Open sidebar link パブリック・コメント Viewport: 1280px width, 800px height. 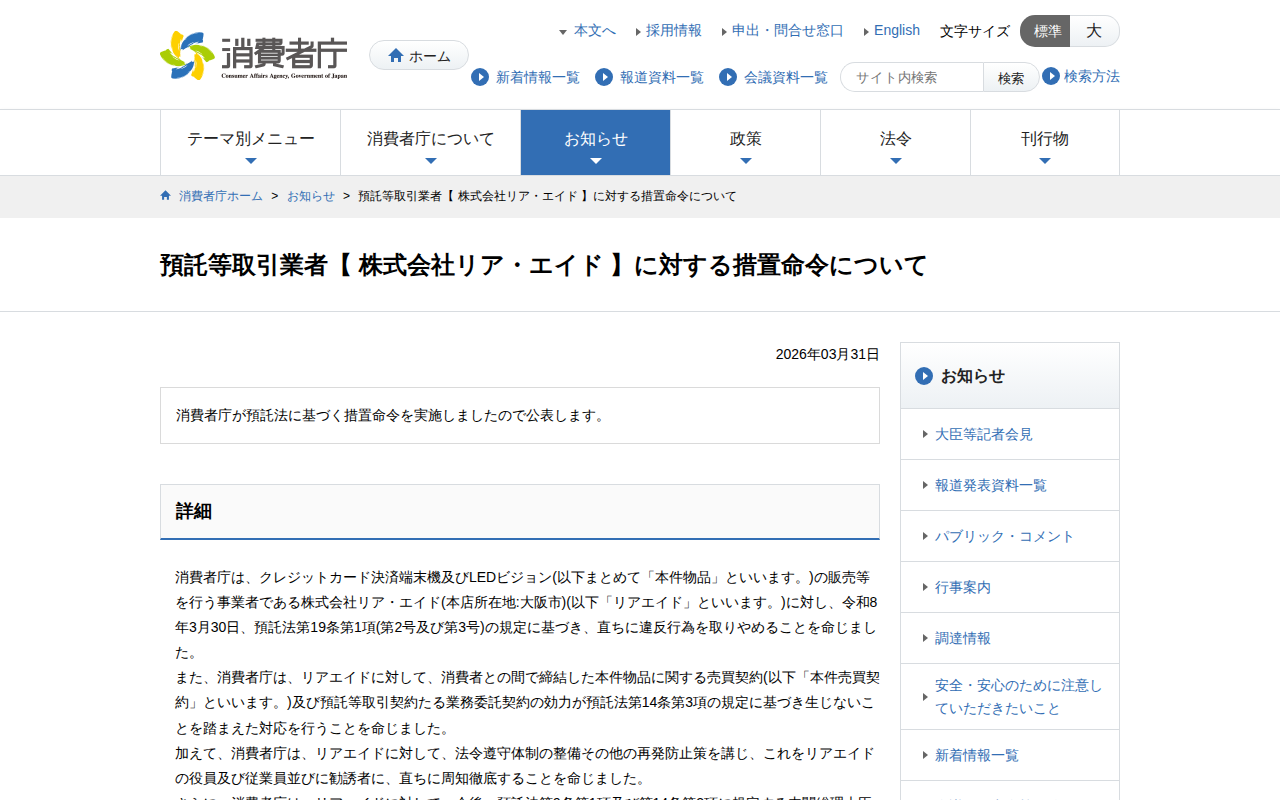[x=1005, y=536]
